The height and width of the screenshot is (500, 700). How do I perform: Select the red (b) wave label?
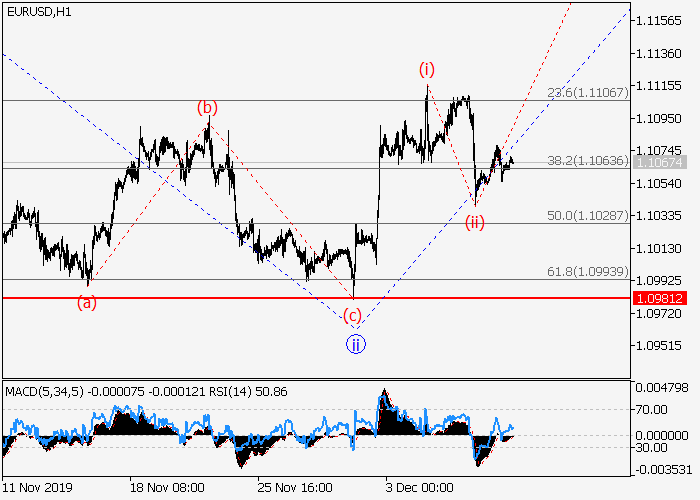point(207,107)
